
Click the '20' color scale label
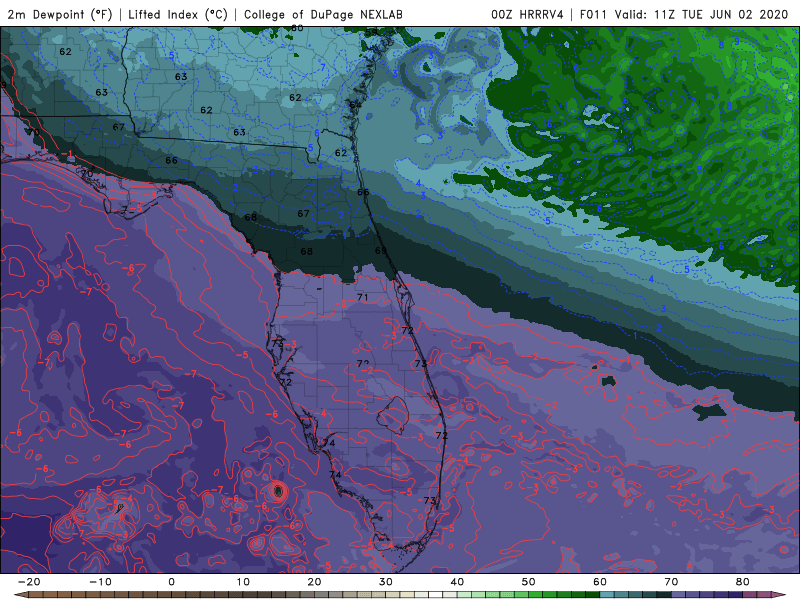pos(314,582)
